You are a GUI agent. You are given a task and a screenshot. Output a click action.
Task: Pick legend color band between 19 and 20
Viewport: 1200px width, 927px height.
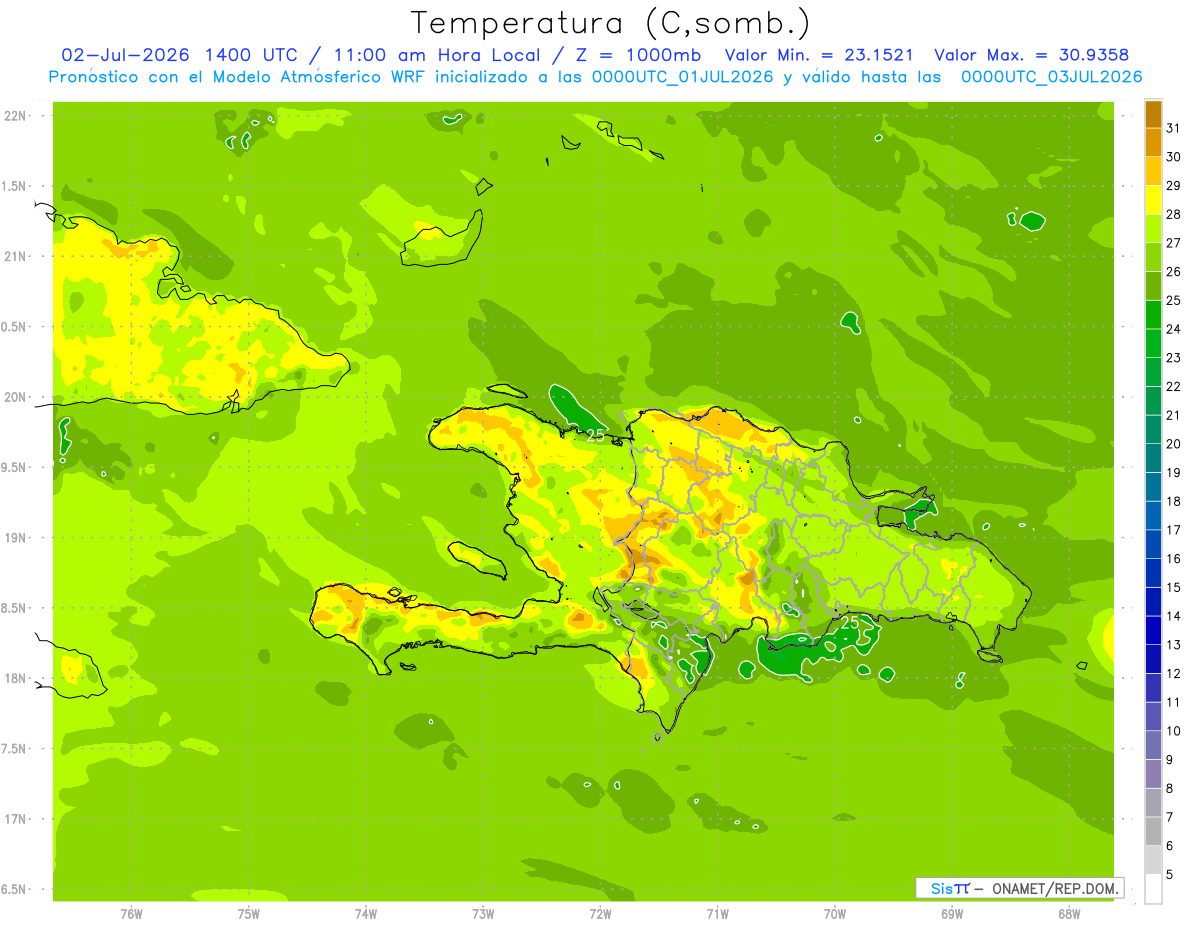1153,459
